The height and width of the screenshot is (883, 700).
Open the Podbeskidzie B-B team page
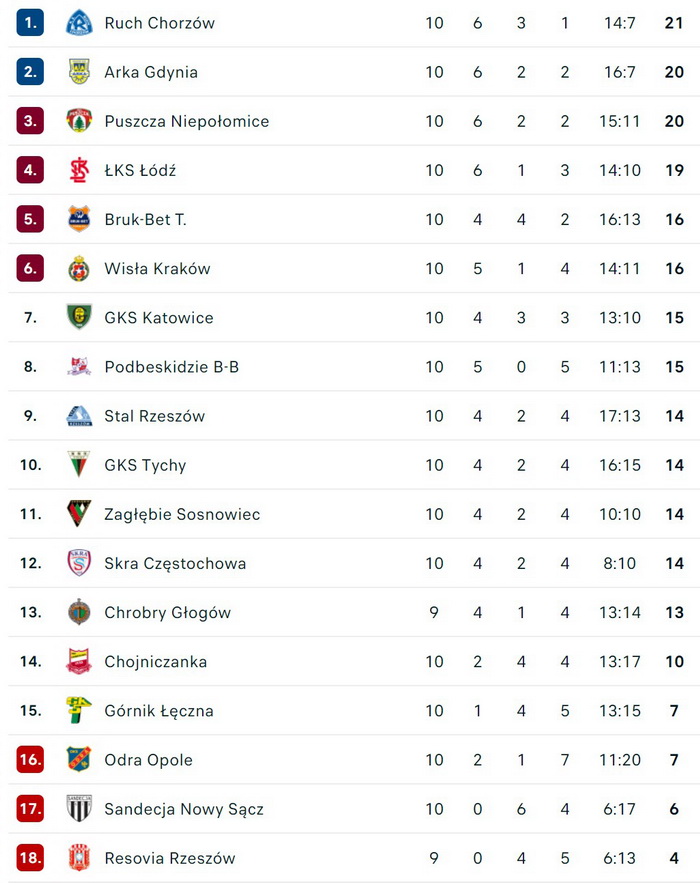(x=171, y=367)
